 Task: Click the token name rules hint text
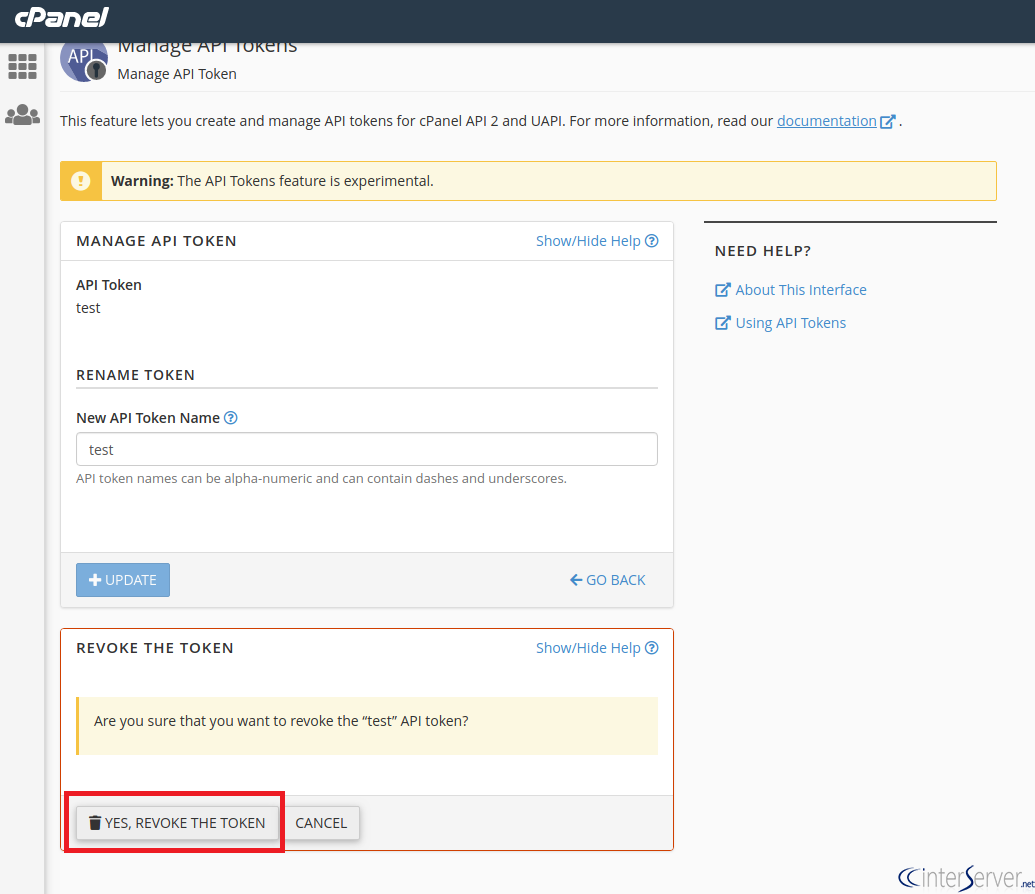click(x=321, y=478)
